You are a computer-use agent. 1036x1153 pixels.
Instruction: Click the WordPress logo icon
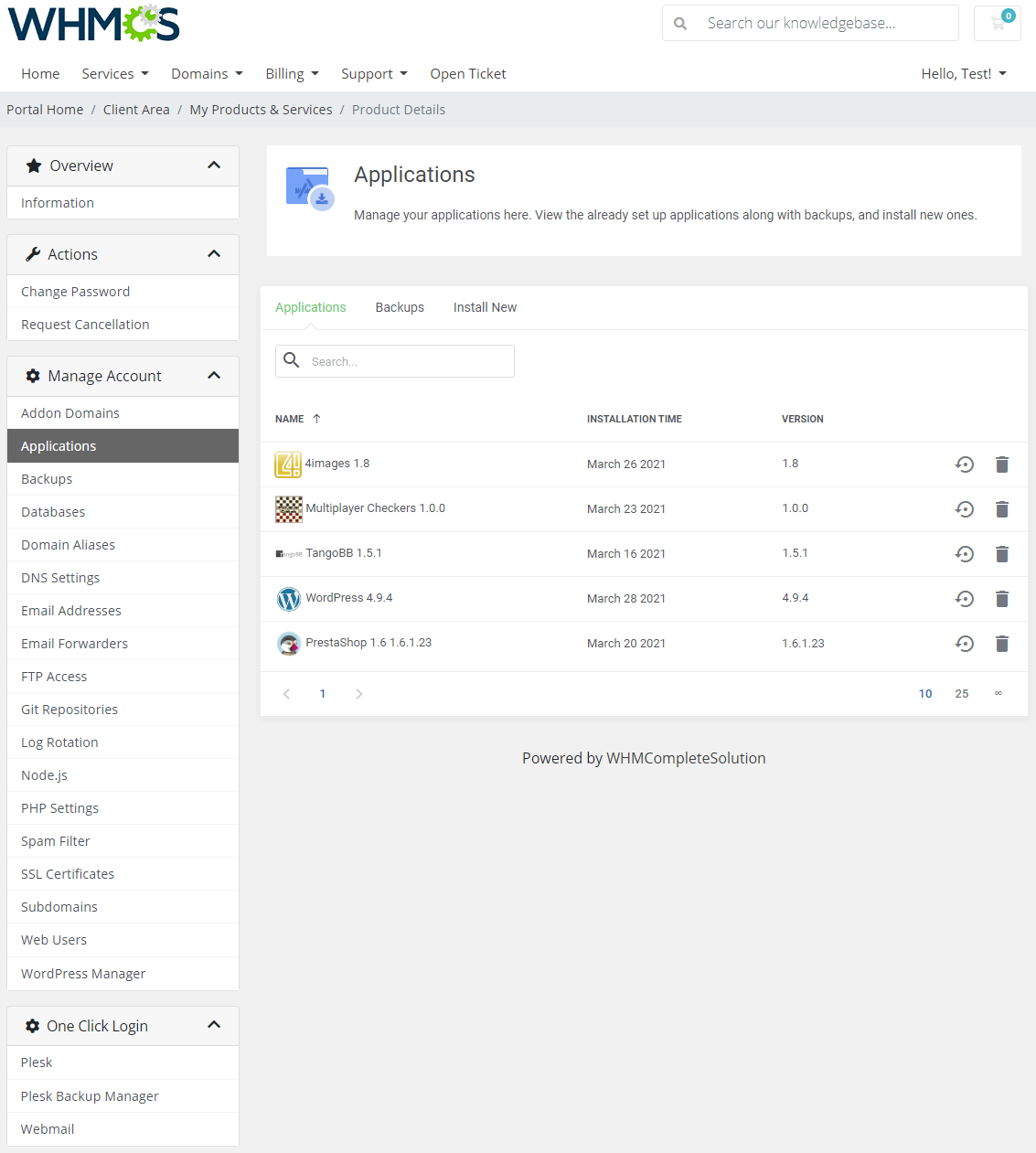(289, 599)
